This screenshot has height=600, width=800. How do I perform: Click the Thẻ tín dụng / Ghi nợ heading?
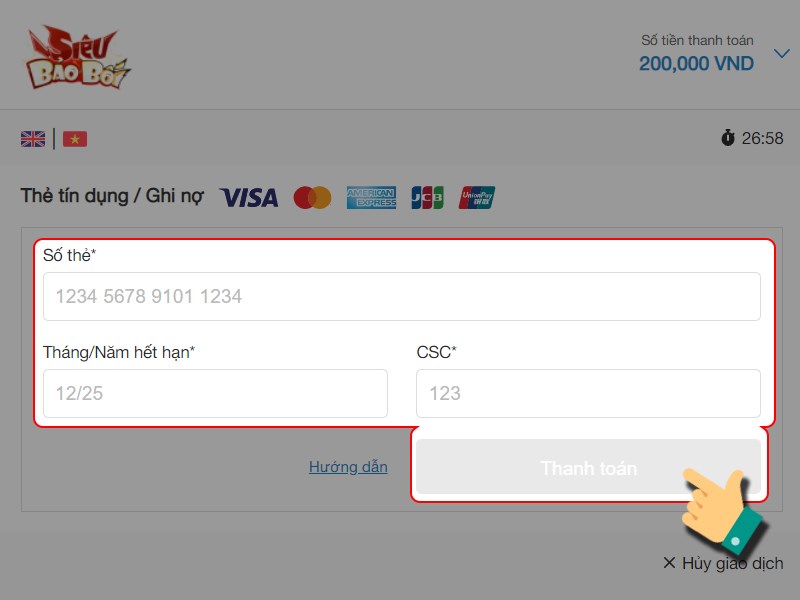(x=112, y=196)
